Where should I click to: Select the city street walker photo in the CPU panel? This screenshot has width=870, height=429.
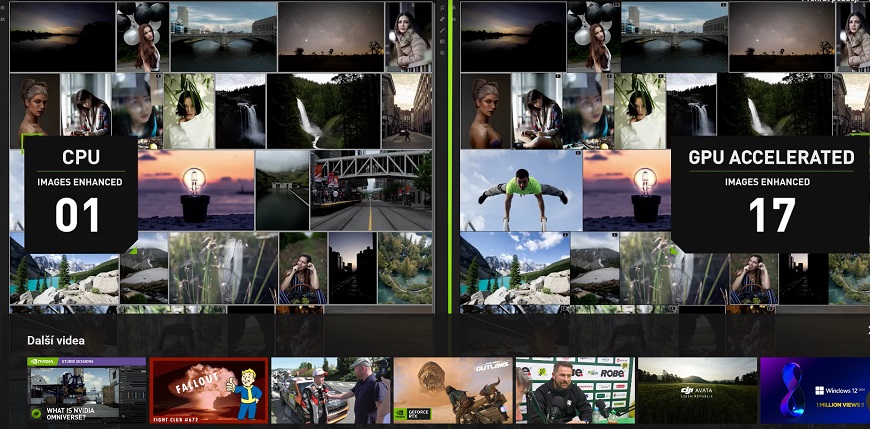point(407,111)
